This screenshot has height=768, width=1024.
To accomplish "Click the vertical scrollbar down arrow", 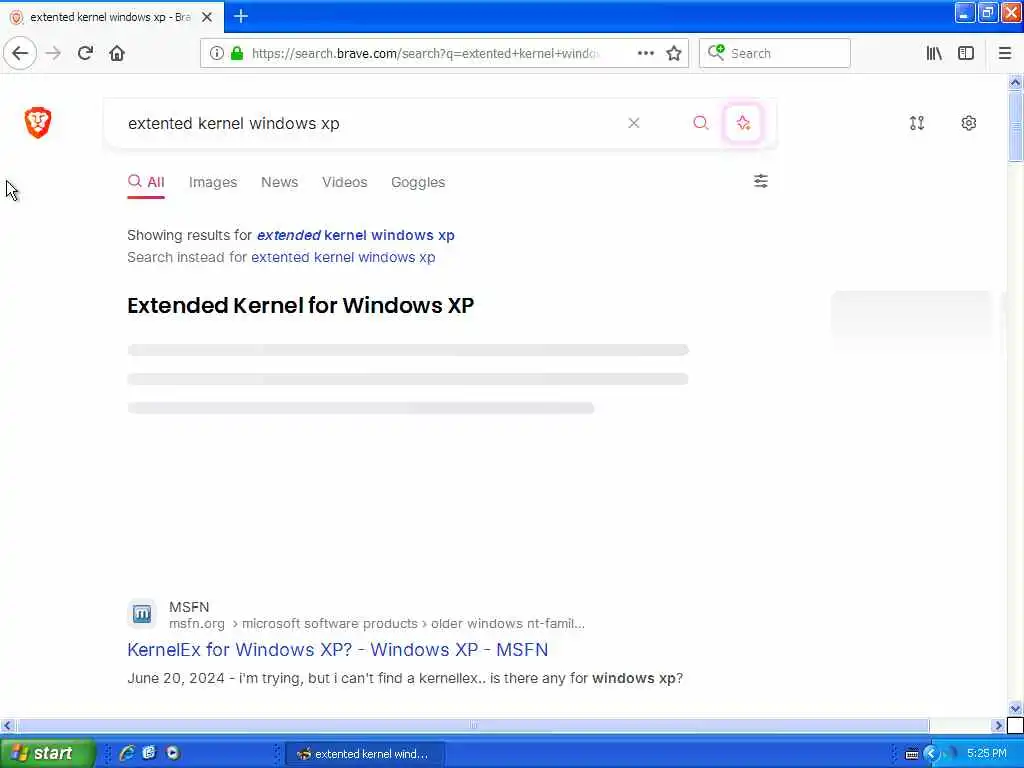I will click(x=1014, y=708).
